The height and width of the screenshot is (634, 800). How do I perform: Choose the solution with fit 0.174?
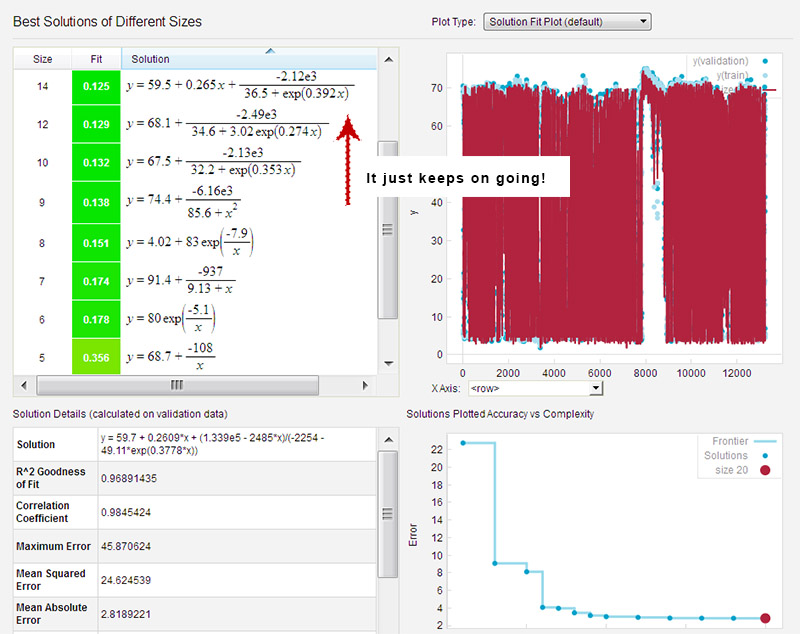click(x=96, y=282)
